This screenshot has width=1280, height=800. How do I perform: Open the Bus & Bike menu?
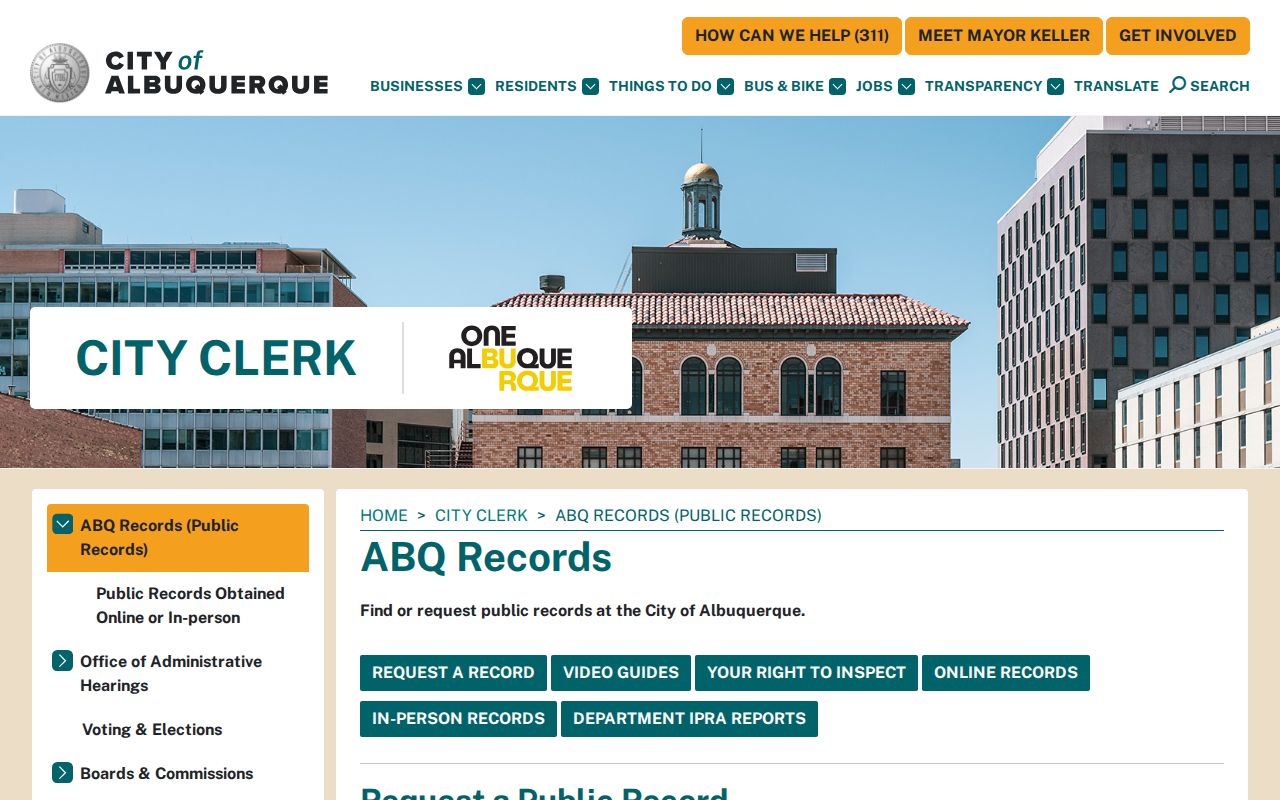[784, 86]
